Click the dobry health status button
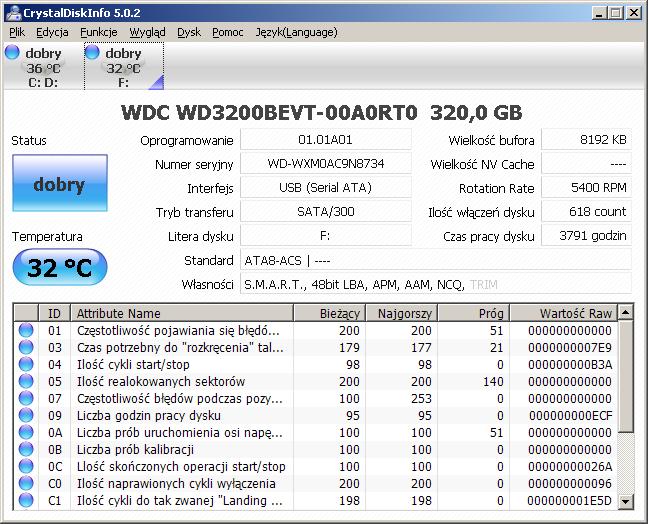Image resolution: width=648 pixels, height=524 pixels. tap(60, 183)
